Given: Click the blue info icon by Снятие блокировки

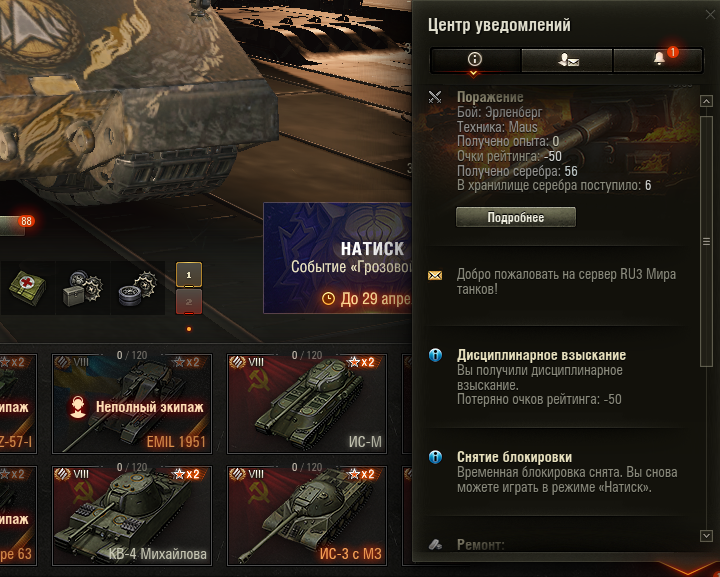Looking at the screenshot, I should point(435,457).
